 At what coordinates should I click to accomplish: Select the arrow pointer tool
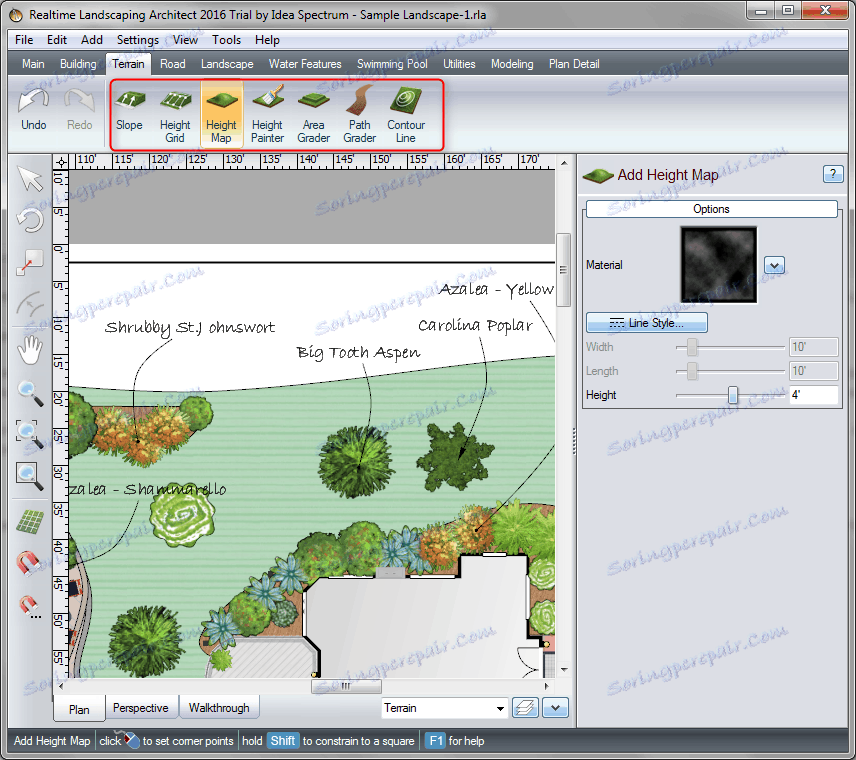point(31,180)
